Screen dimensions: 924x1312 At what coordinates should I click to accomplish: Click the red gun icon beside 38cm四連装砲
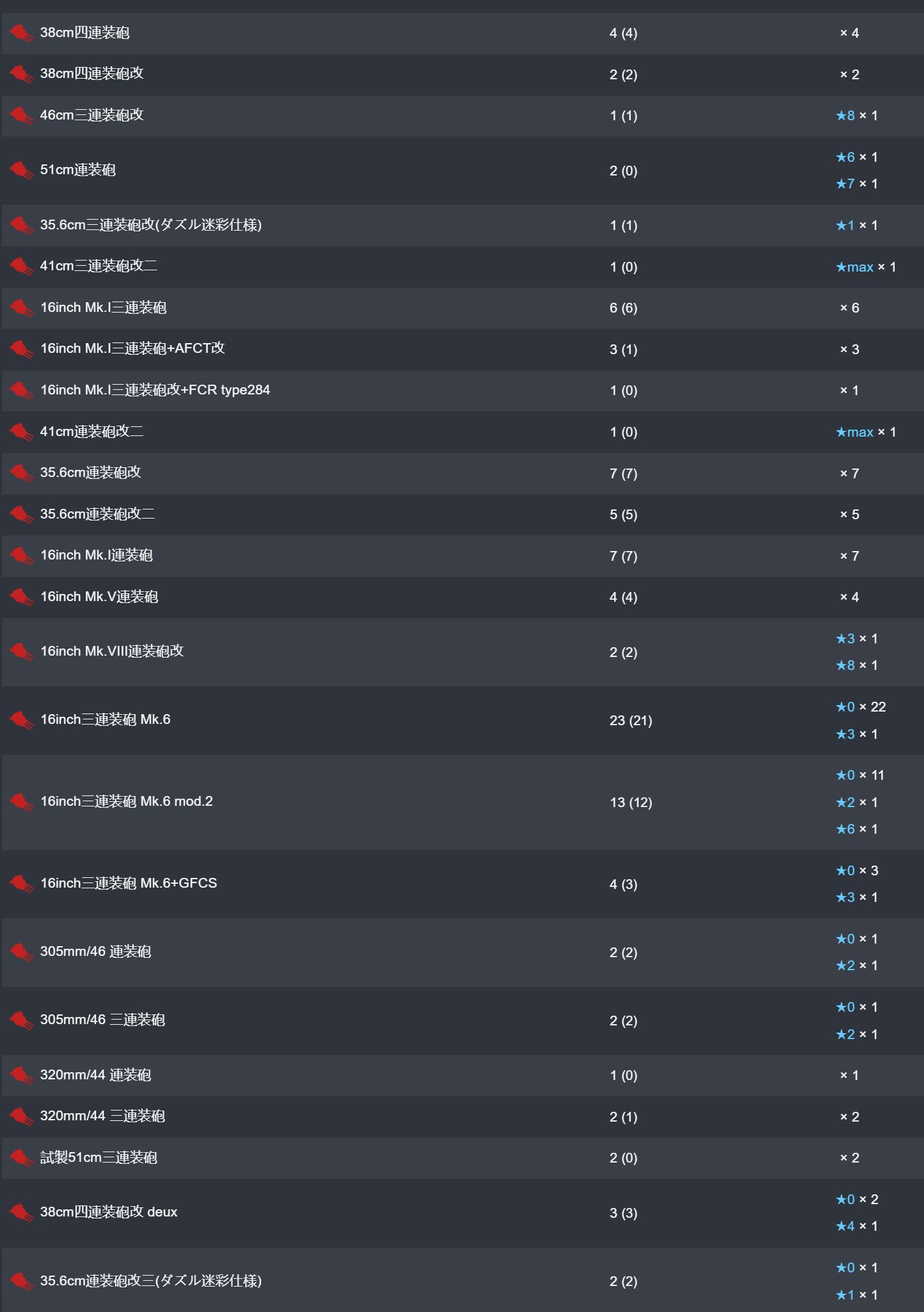(x=21, y=33)
